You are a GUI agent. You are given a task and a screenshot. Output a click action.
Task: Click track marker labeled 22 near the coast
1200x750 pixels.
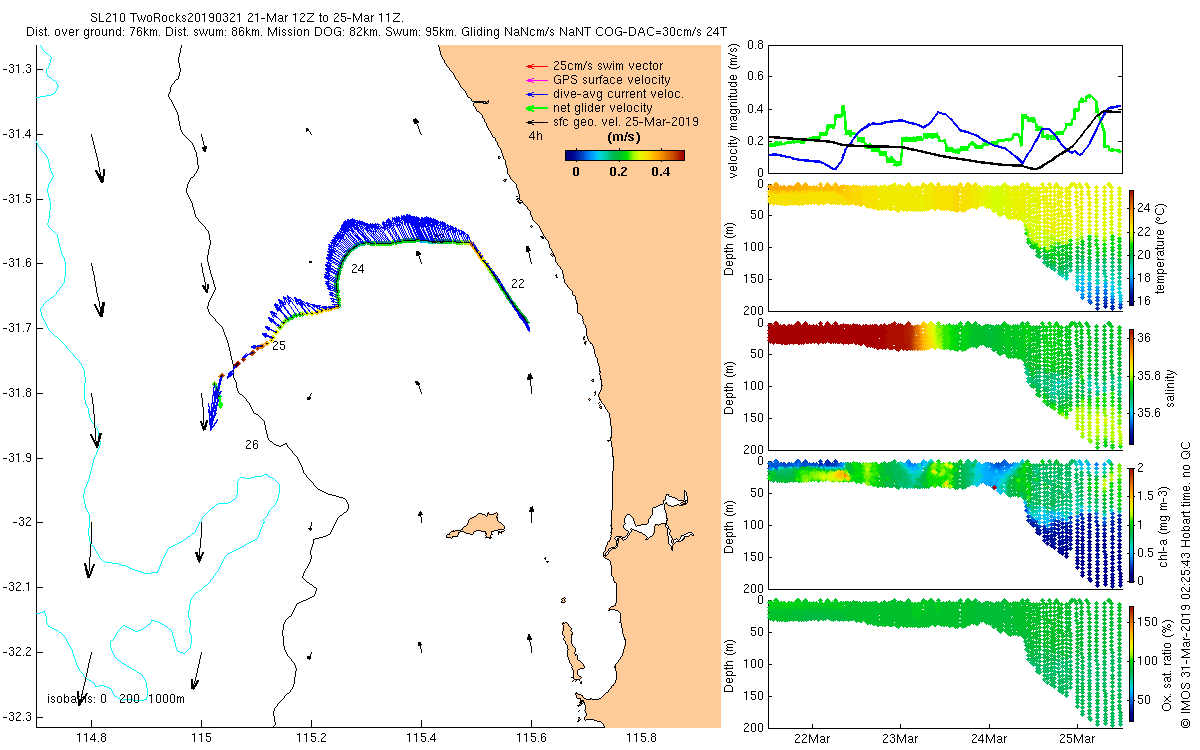(517, 284)
